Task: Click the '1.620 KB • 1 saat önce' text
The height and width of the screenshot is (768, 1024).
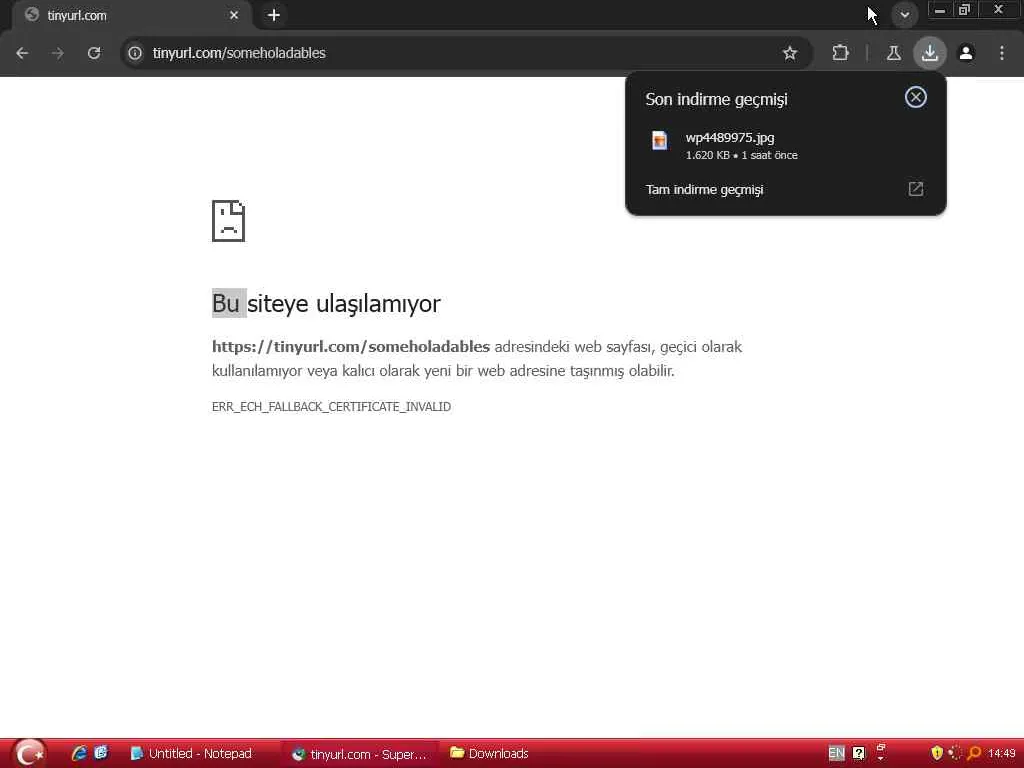Action: pos(741,155)
